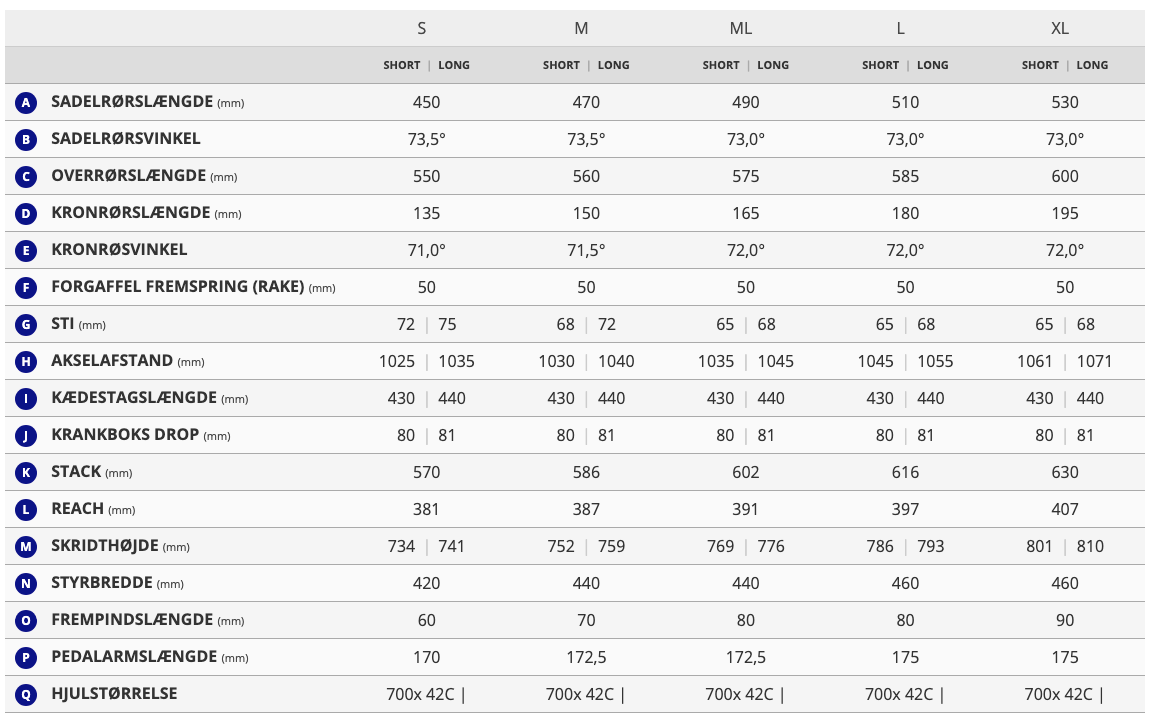Select the letter C badge beside Overrørslængde

coord(26,176)
